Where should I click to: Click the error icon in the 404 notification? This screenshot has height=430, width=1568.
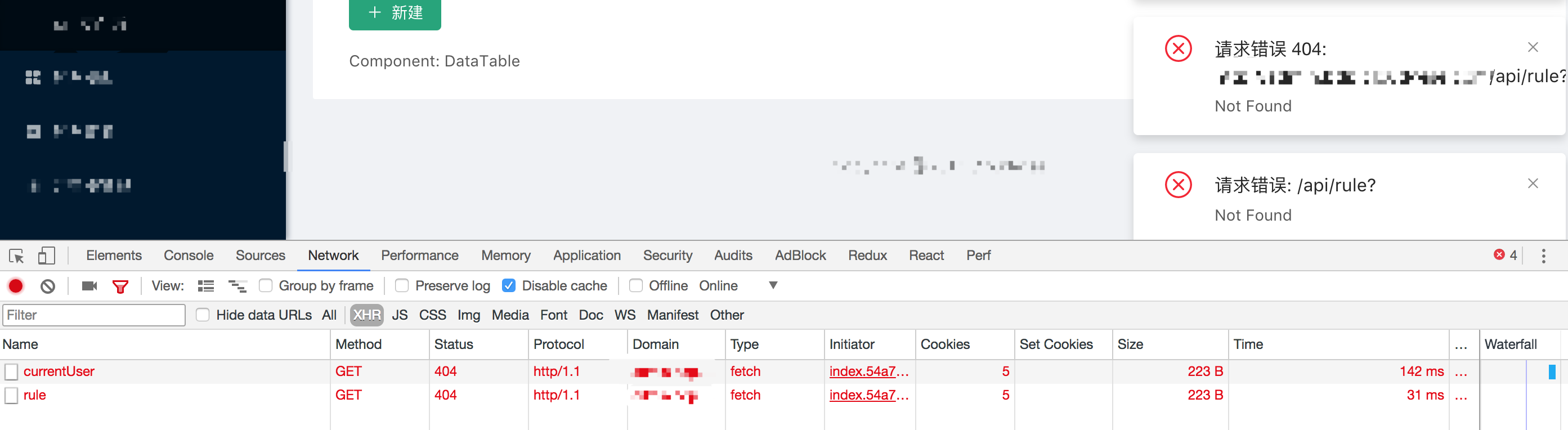(1179, 48)
